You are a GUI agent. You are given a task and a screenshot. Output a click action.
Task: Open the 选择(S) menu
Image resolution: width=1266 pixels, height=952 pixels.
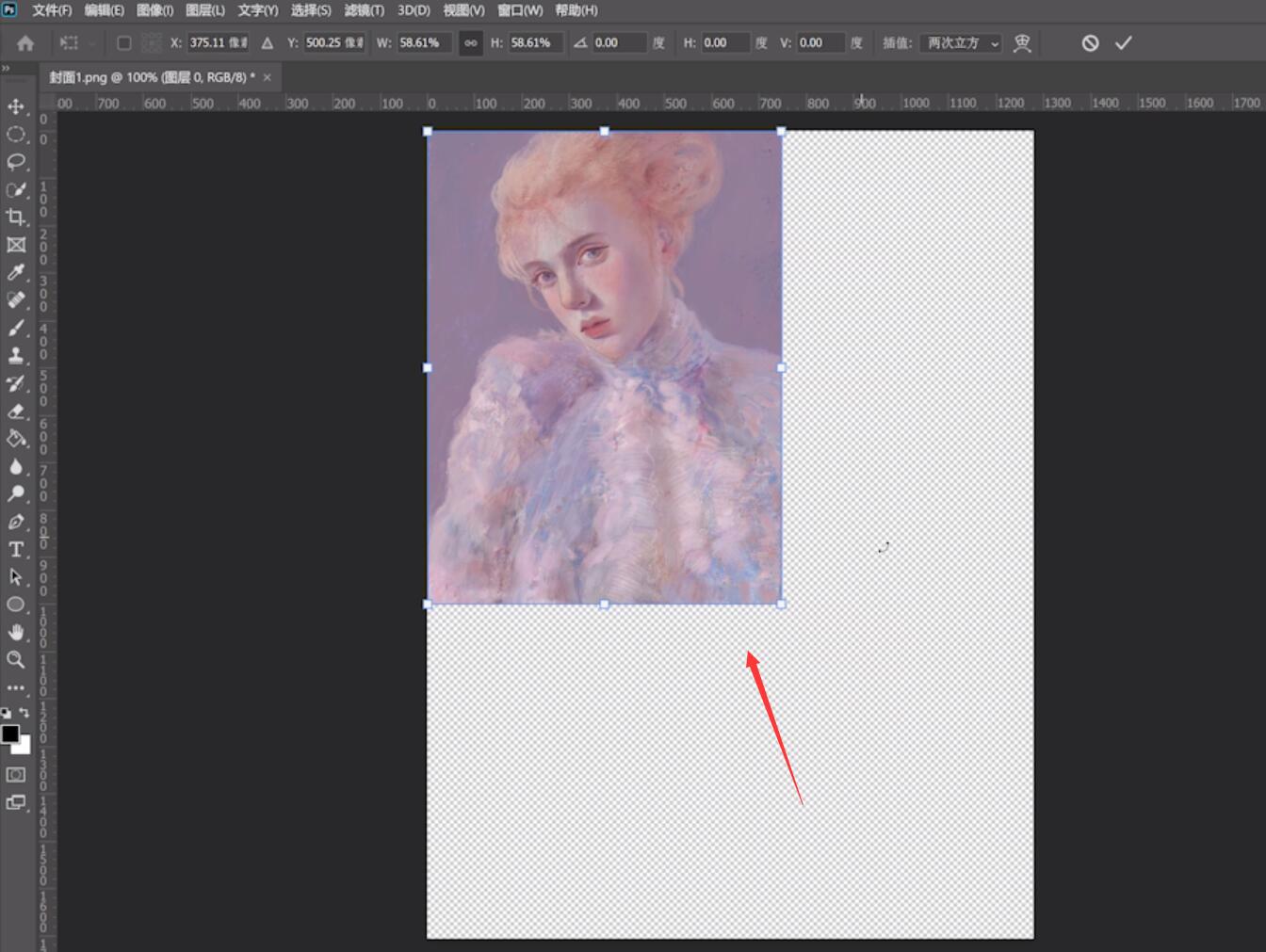(x=311, y=10)
